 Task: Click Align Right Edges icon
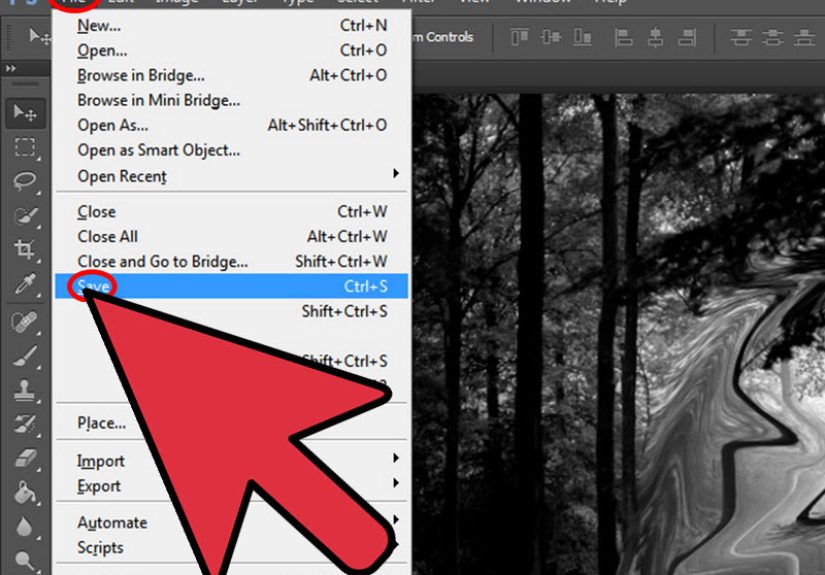coord(687,37)
